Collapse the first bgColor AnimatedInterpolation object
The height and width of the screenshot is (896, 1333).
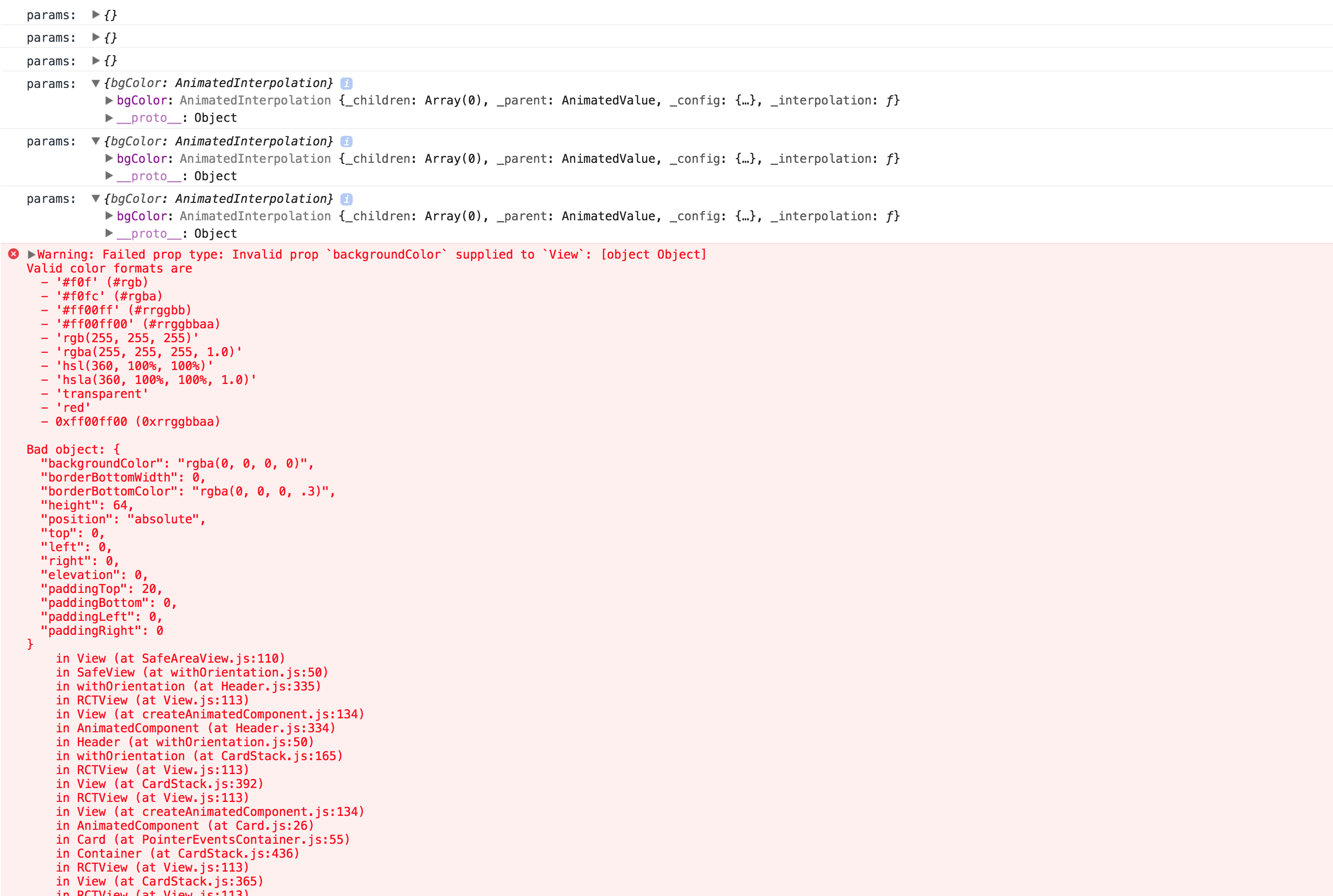(x=96, y=83)
